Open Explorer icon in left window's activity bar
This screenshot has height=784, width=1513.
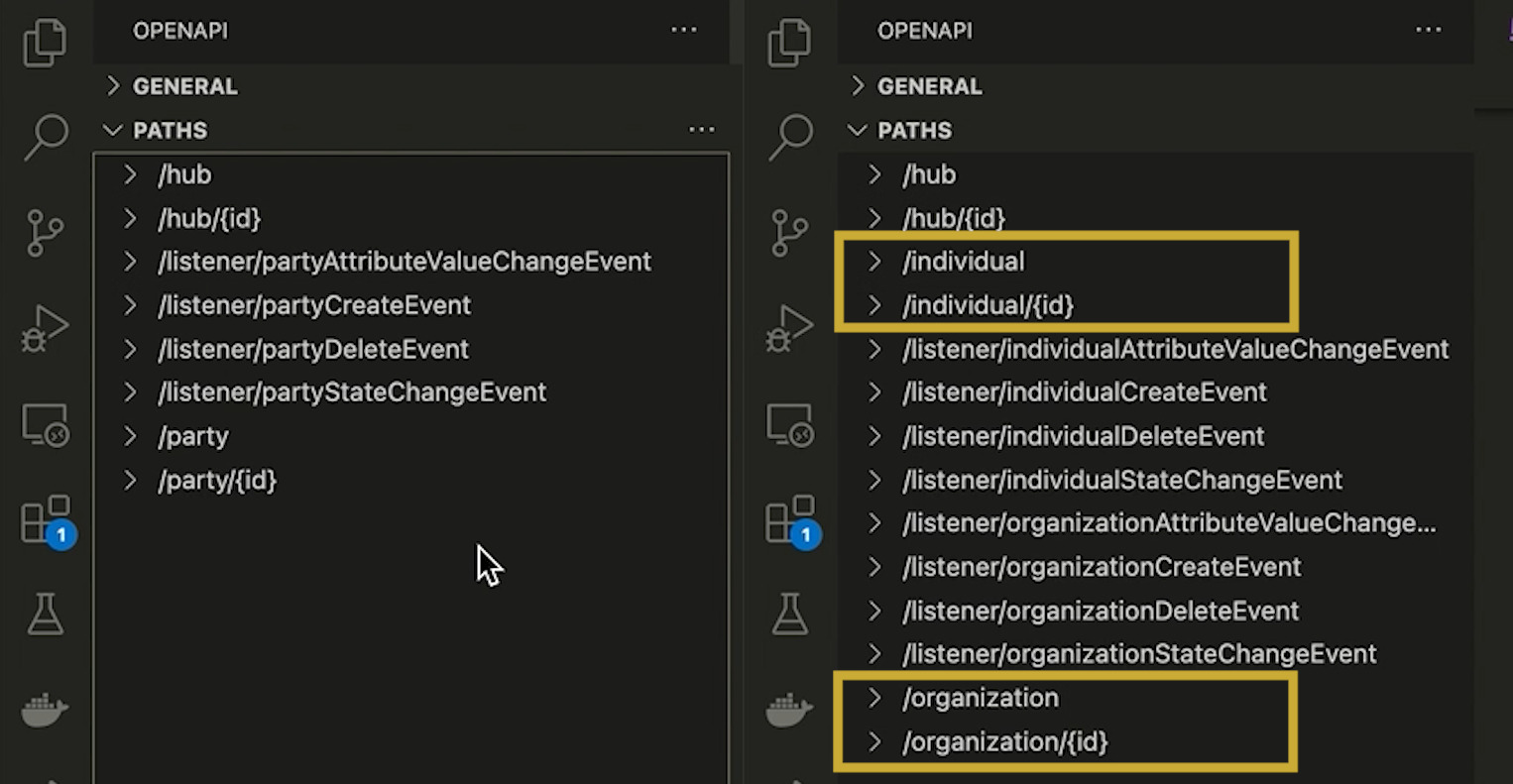[45, 42]
